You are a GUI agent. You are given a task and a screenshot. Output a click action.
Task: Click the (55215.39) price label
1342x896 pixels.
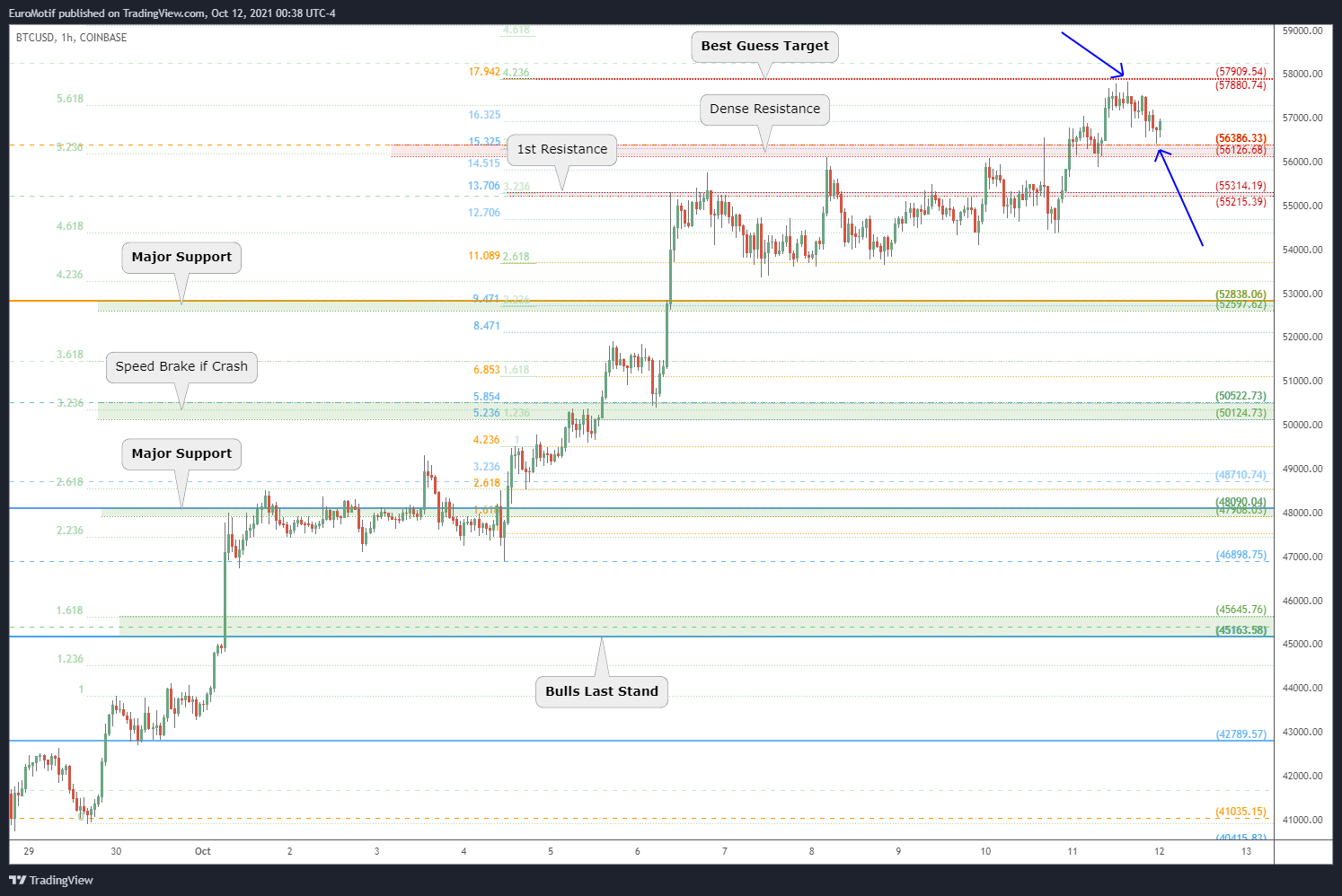coord(1240,202)
